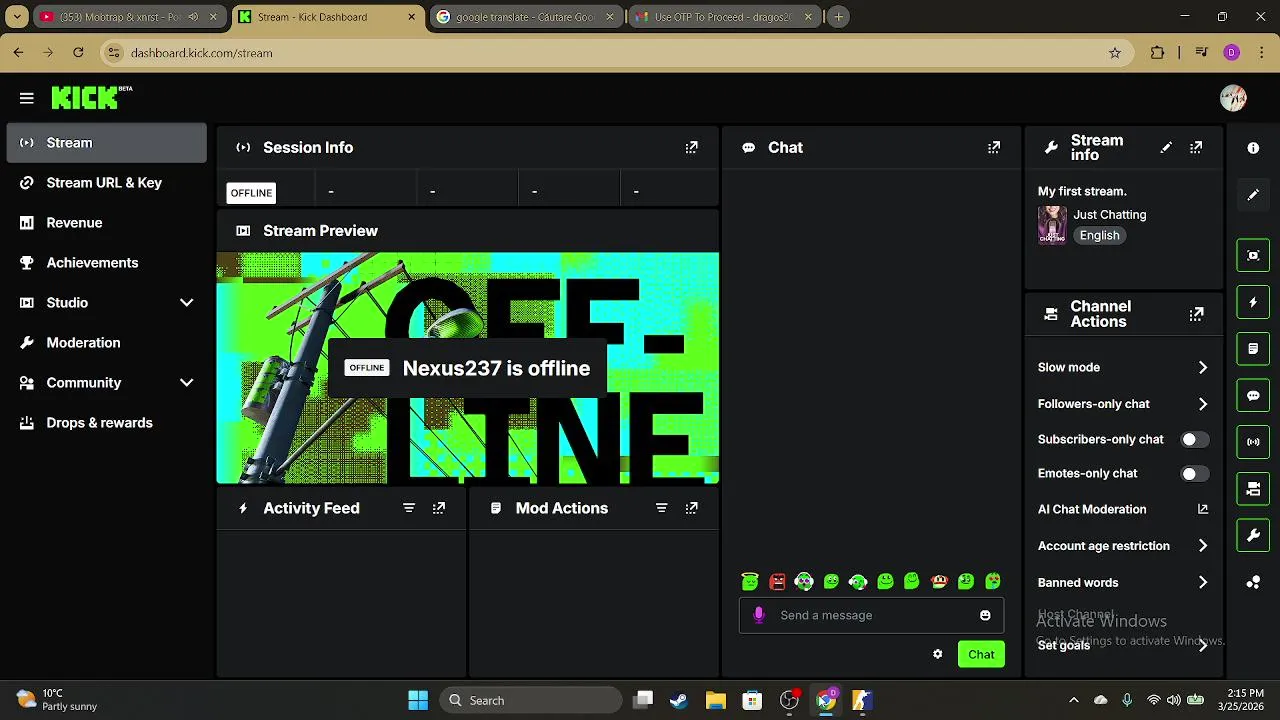Click the English language tag
The width and height of the screenshot is (1280, 720).
[x=1099, y=235]
